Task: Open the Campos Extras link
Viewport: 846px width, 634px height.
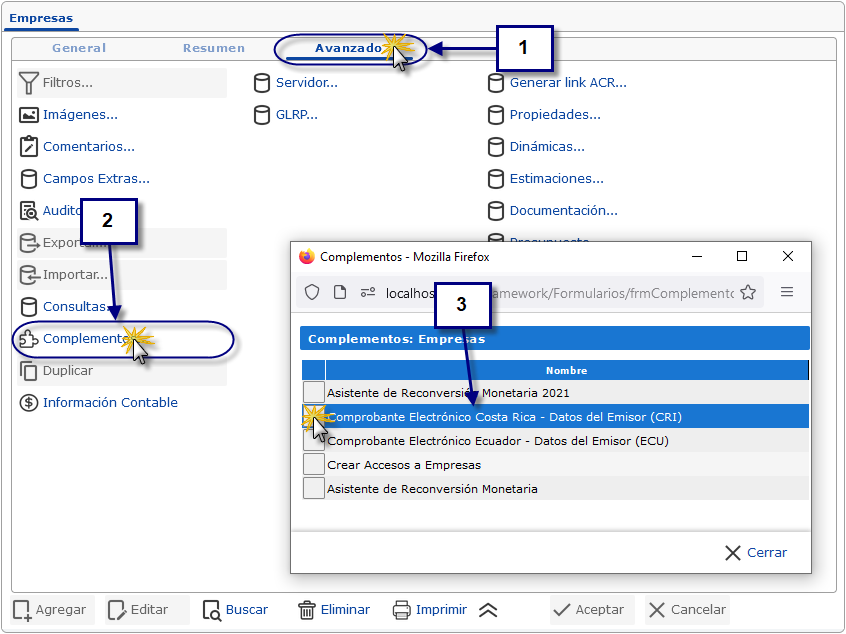Action: (96, 179)
